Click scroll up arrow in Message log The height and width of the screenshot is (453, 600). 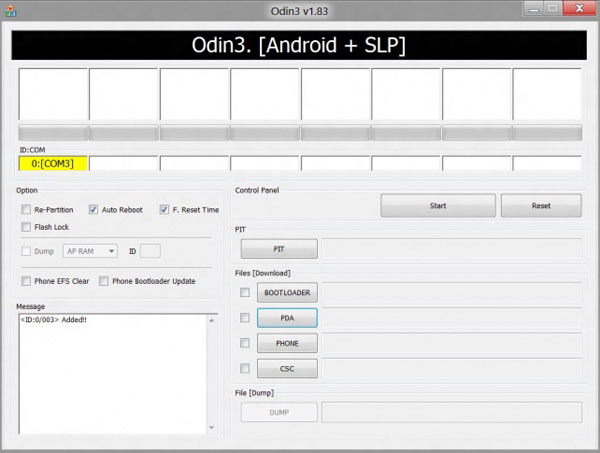212,320
